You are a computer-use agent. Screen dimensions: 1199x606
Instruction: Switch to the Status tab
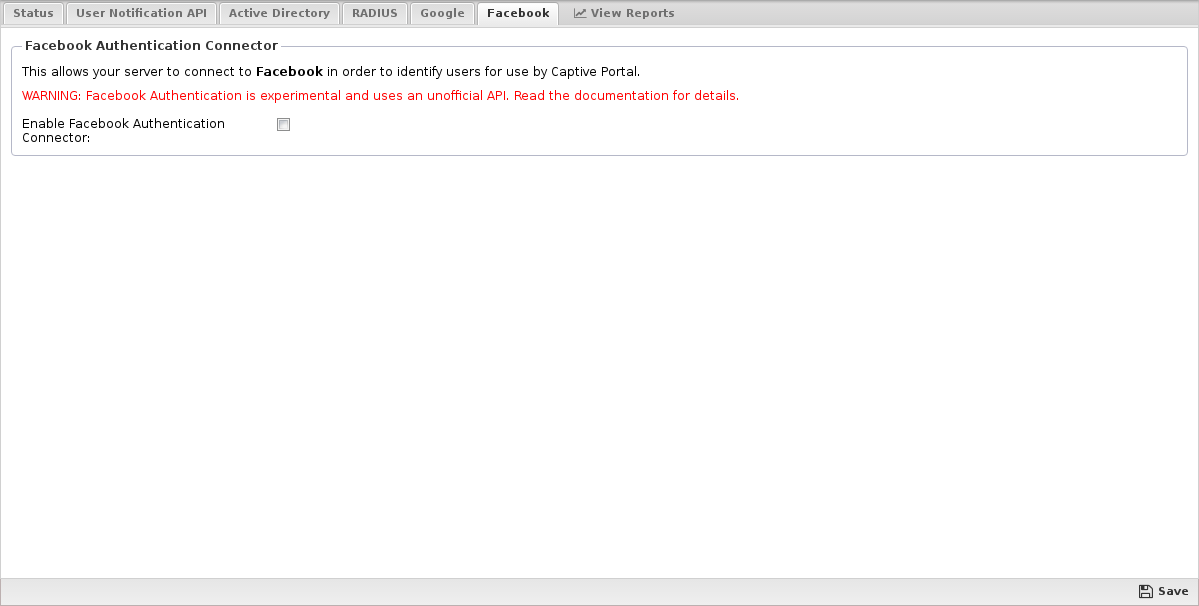[34, 13]
